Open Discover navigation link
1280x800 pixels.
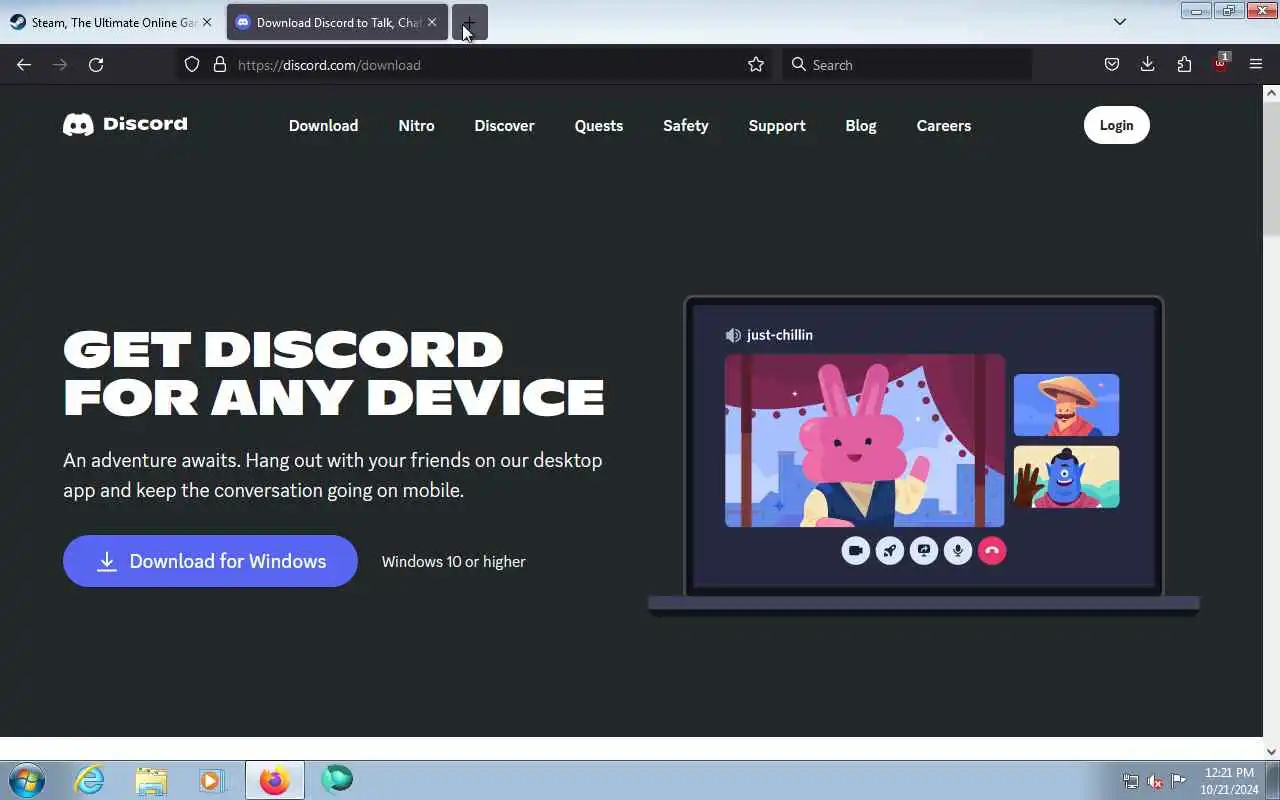504,126
